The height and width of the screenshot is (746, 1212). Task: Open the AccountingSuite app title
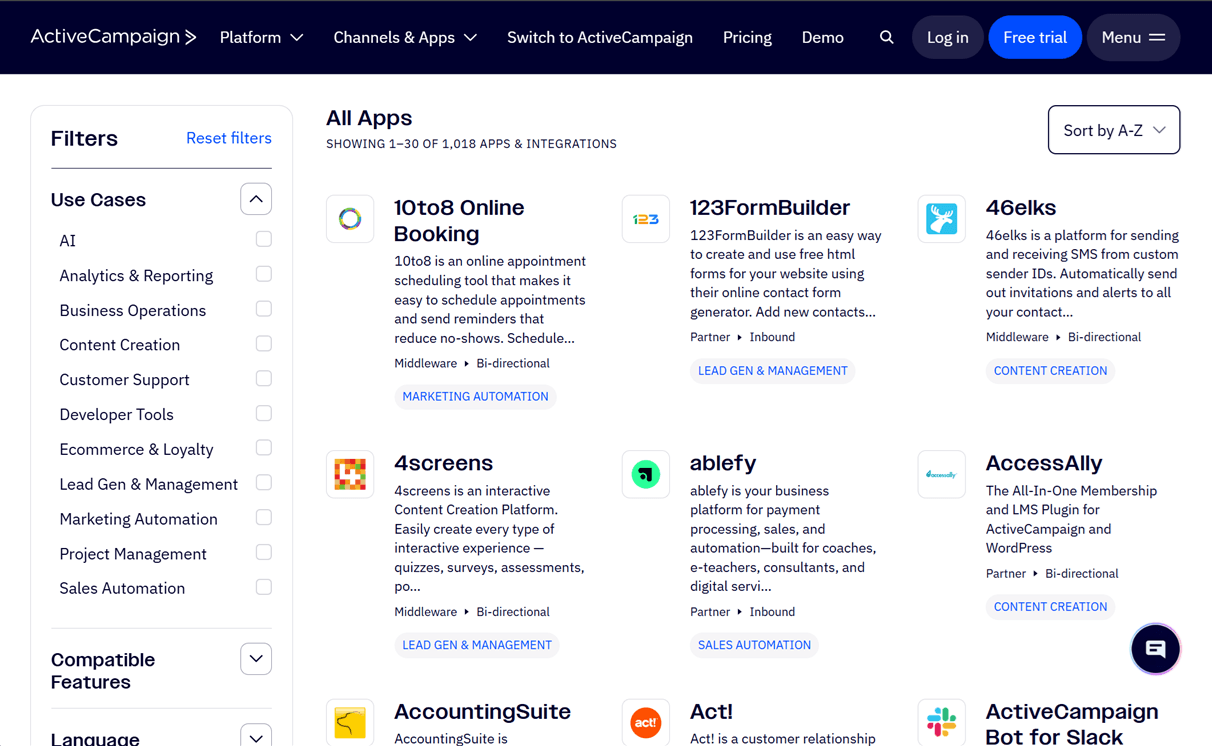pos(482,712)
